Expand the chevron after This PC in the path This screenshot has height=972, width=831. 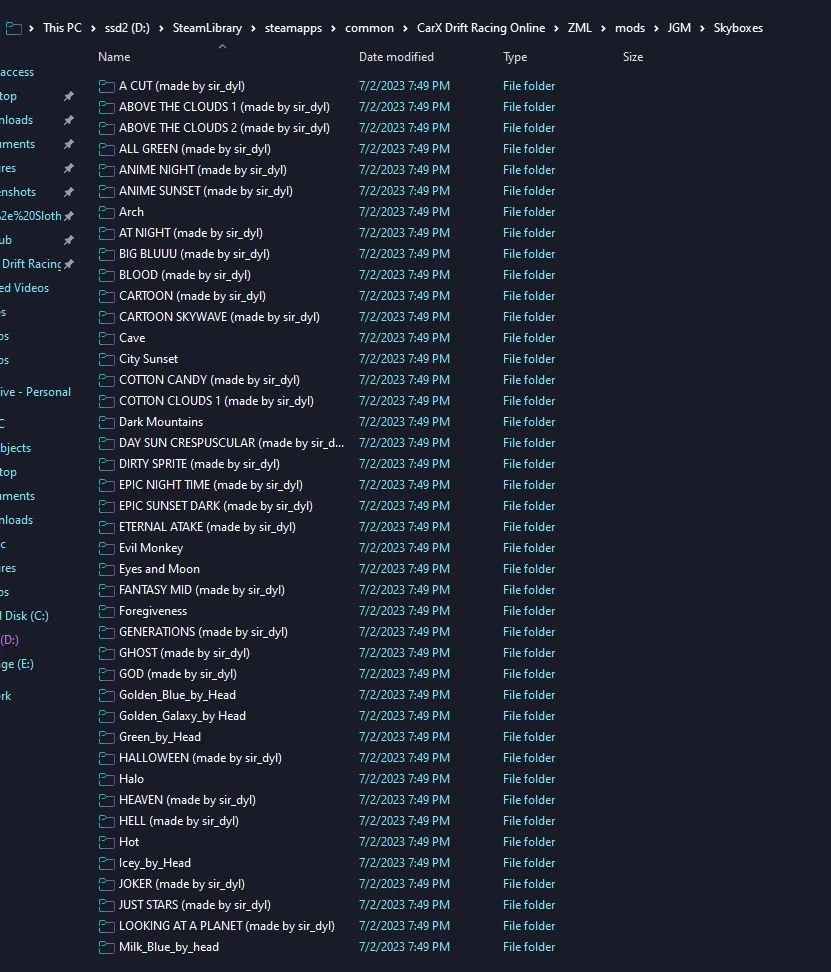pos(93,29)
